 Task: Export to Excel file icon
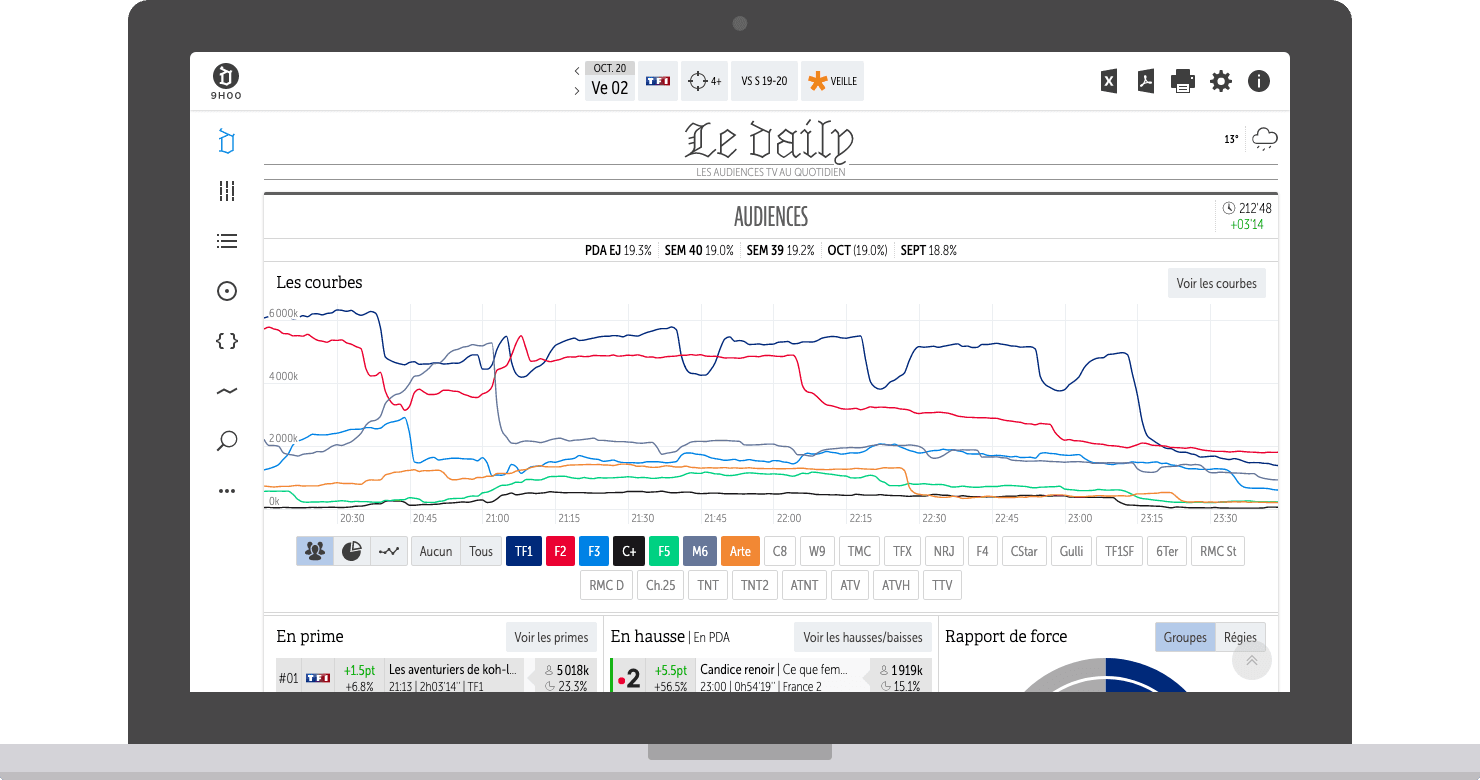pyautogui.click(x=1109, y=82)
